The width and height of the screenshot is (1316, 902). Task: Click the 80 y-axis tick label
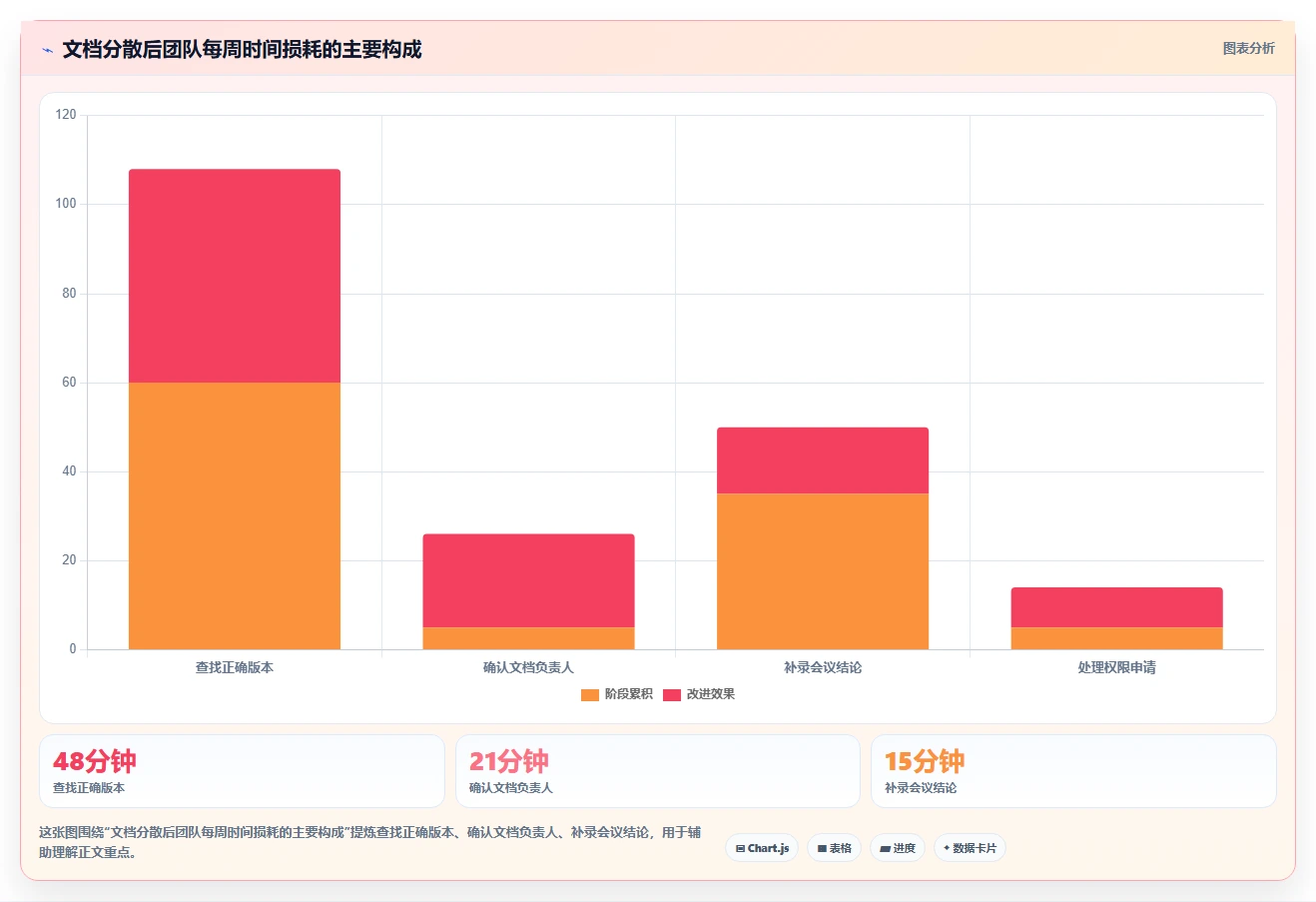tap(69, 293)
